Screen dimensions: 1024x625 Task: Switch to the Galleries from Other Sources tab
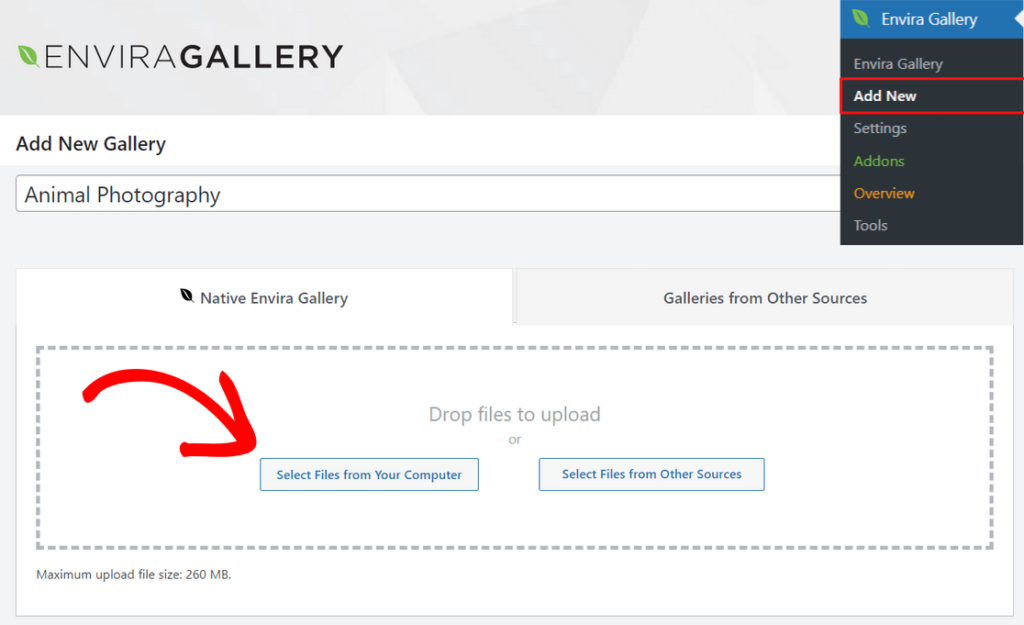(x=764, y=298)
